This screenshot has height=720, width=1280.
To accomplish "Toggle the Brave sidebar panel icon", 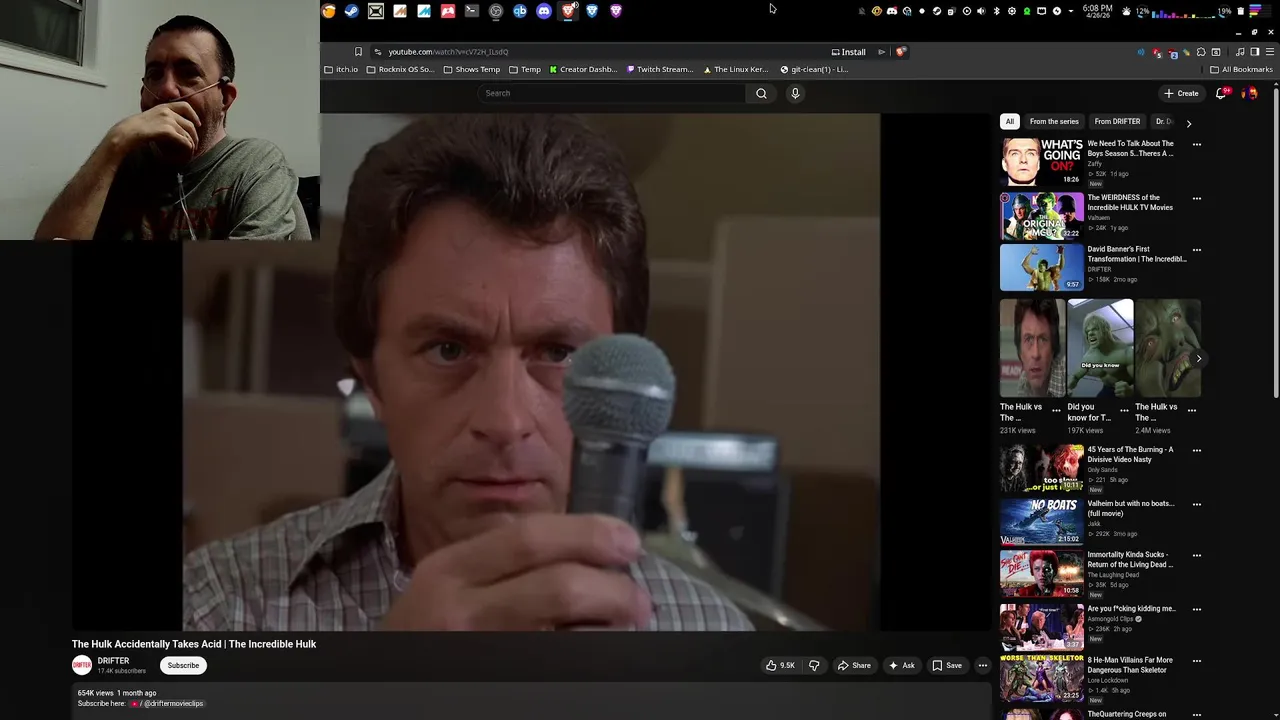I will tap(1255, 52).
